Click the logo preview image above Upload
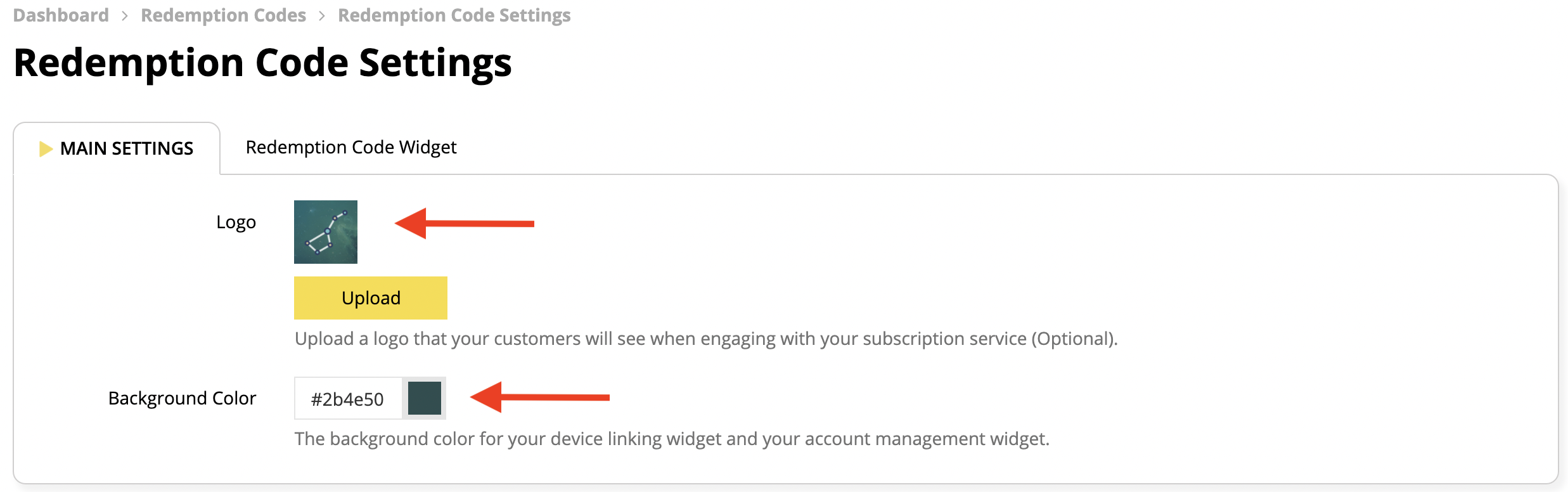Screen dimensions: 1568x492 tap(326, 231)
